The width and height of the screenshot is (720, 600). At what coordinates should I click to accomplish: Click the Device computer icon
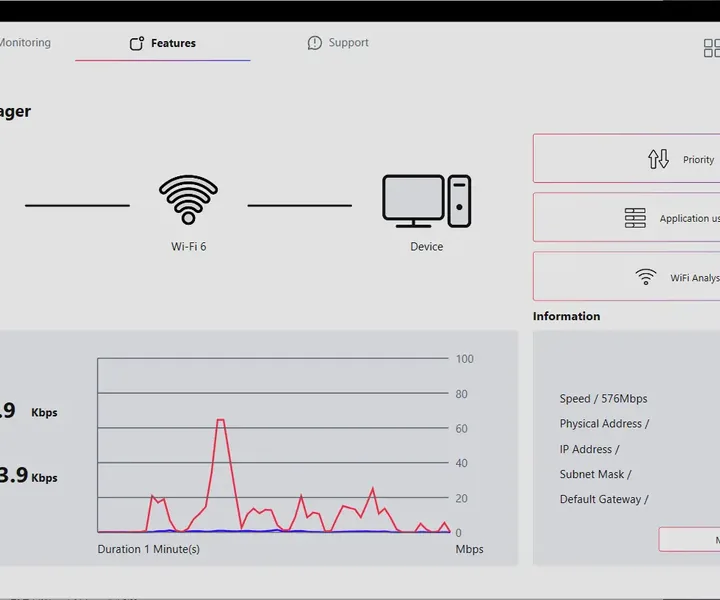[427, 201]
